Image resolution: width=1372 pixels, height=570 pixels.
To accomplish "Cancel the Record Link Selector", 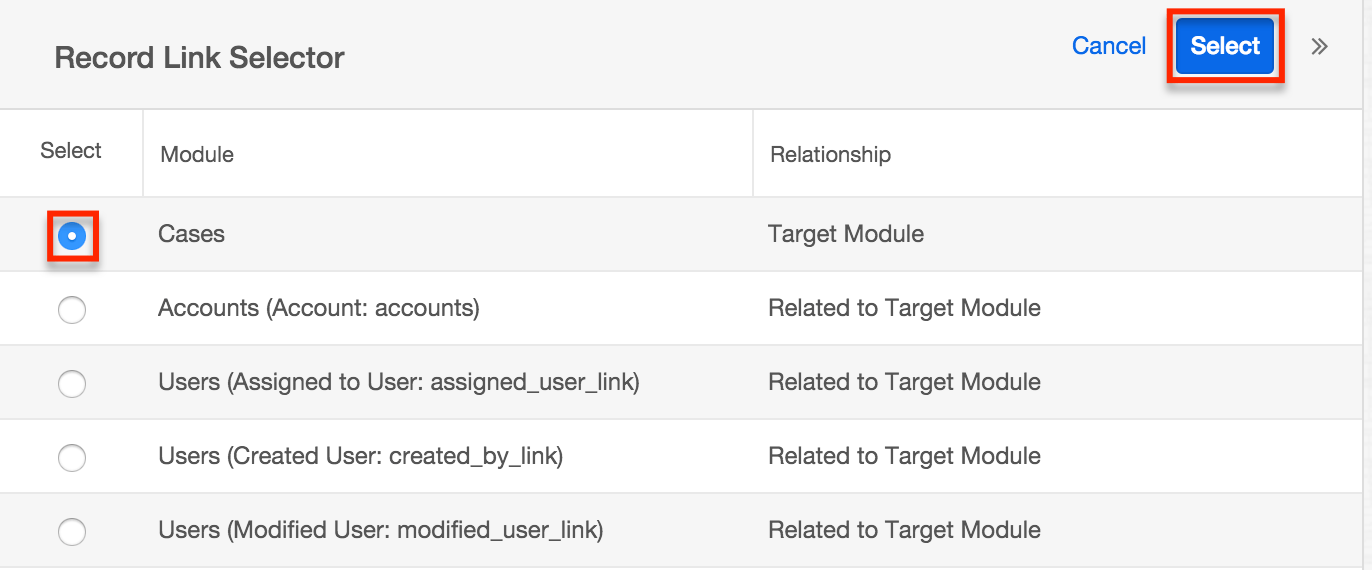I will (1108, 46).
